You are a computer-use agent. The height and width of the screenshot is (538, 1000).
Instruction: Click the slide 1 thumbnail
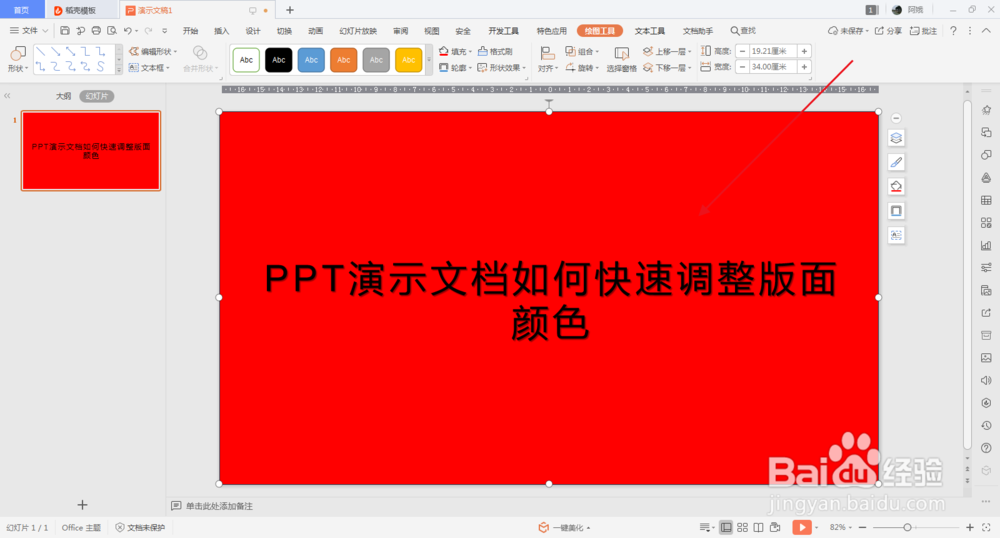(91, 151)
